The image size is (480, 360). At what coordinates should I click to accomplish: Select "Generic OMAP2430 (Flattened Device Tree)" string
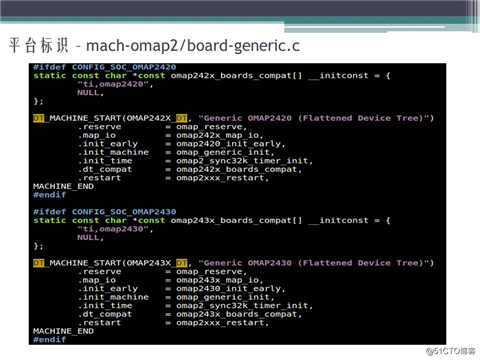point(313,263)
